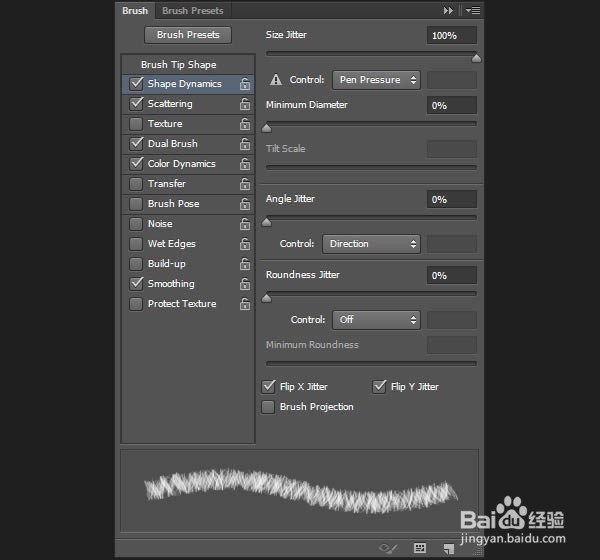Viewport: 600px width, 560px height.
Task: Create new brush icon at panel bottom
Action: coord(448,549)
